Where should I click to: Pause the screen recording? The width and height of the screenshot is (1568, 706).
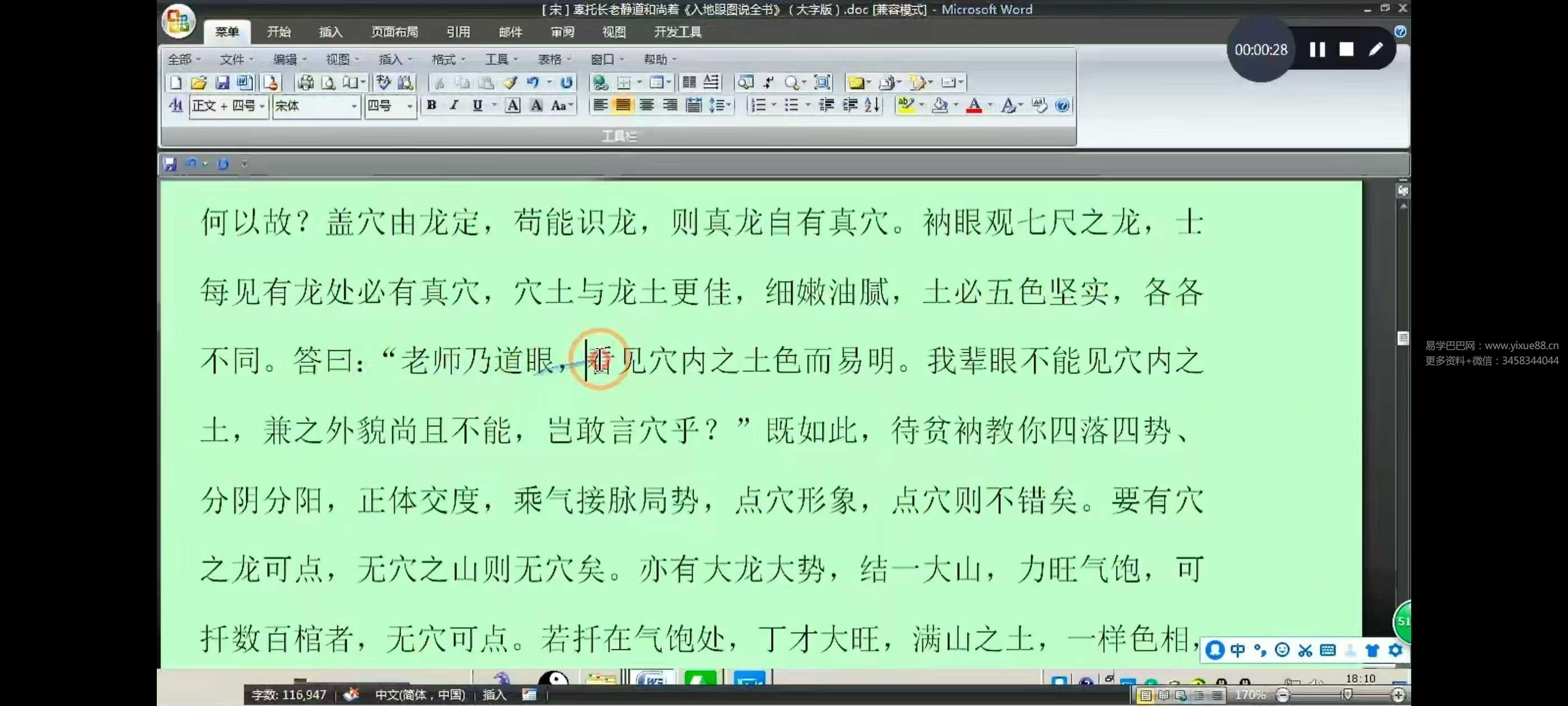[1317, 49]
